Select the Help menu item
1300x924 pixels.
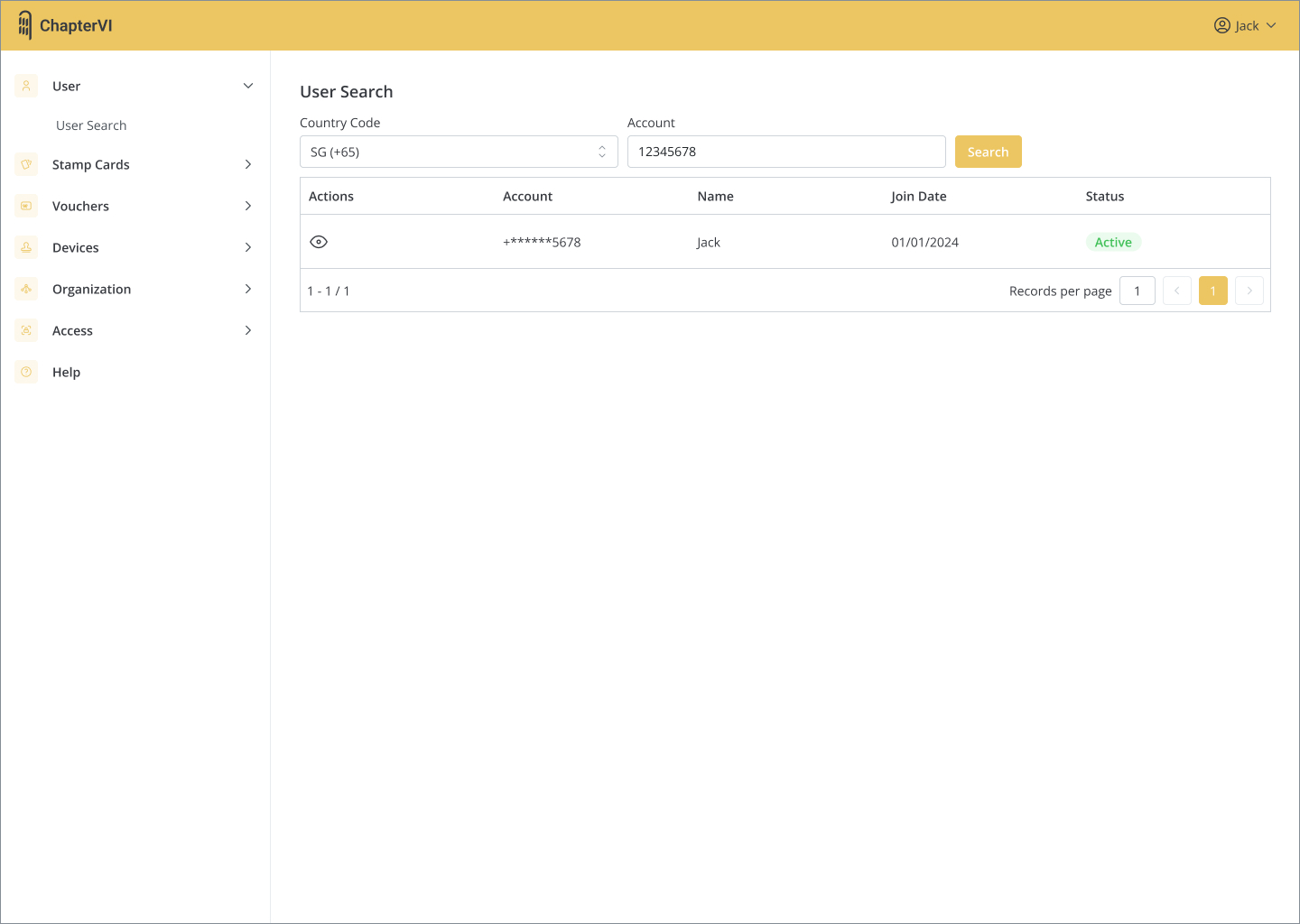click(66, 372)
